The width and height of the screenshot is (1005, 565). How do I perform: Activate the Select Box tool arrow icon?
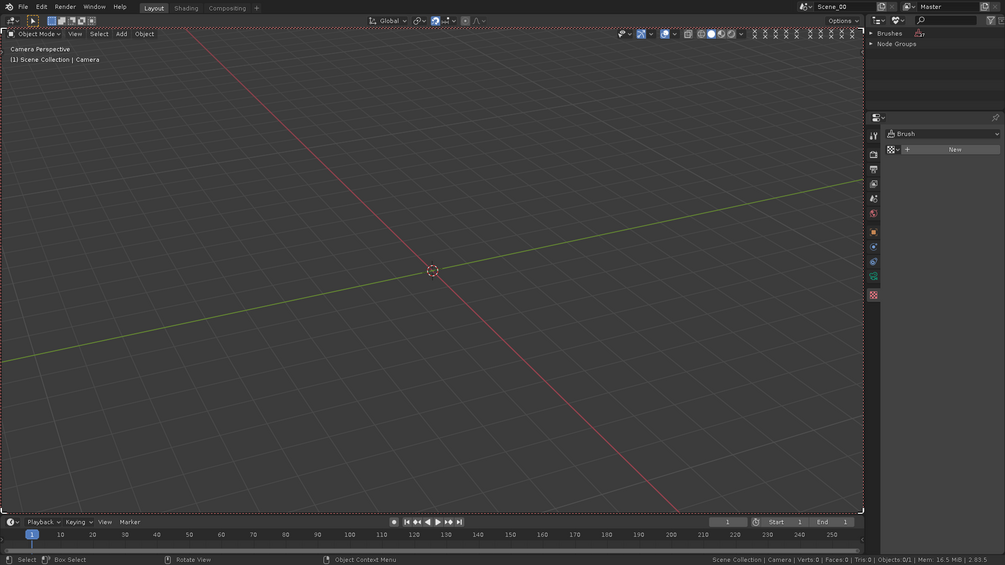click(x=33, y=20)
